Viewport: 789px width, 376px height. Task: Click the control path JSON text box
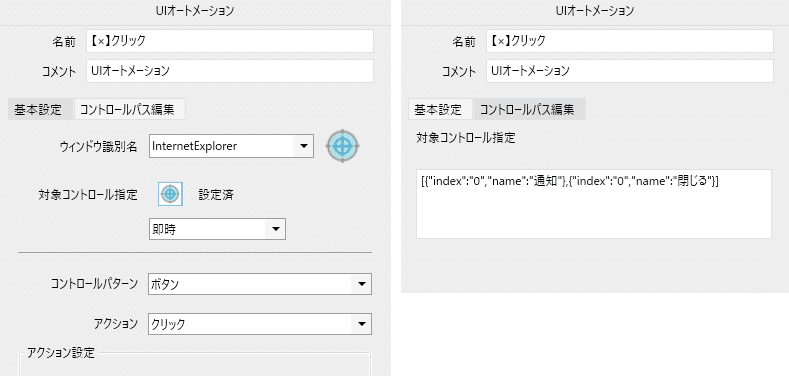click(x=594, y=204)
